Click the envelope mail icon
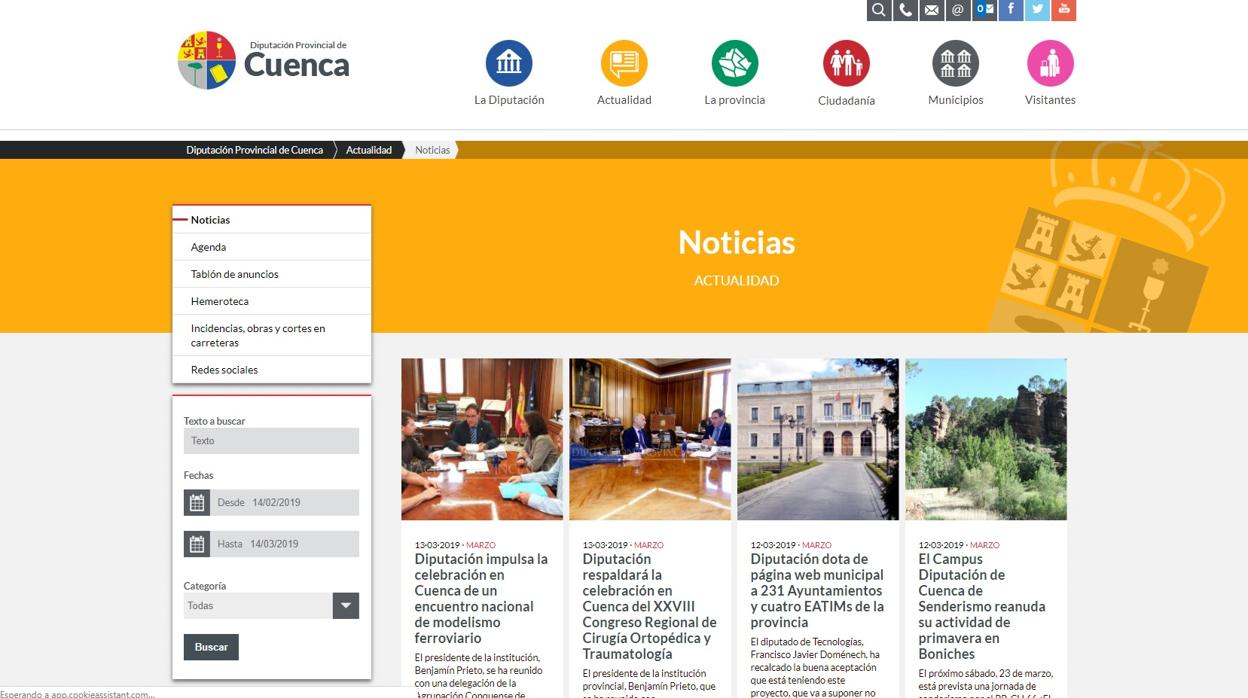1248x698 pixels. click(931, 10)
